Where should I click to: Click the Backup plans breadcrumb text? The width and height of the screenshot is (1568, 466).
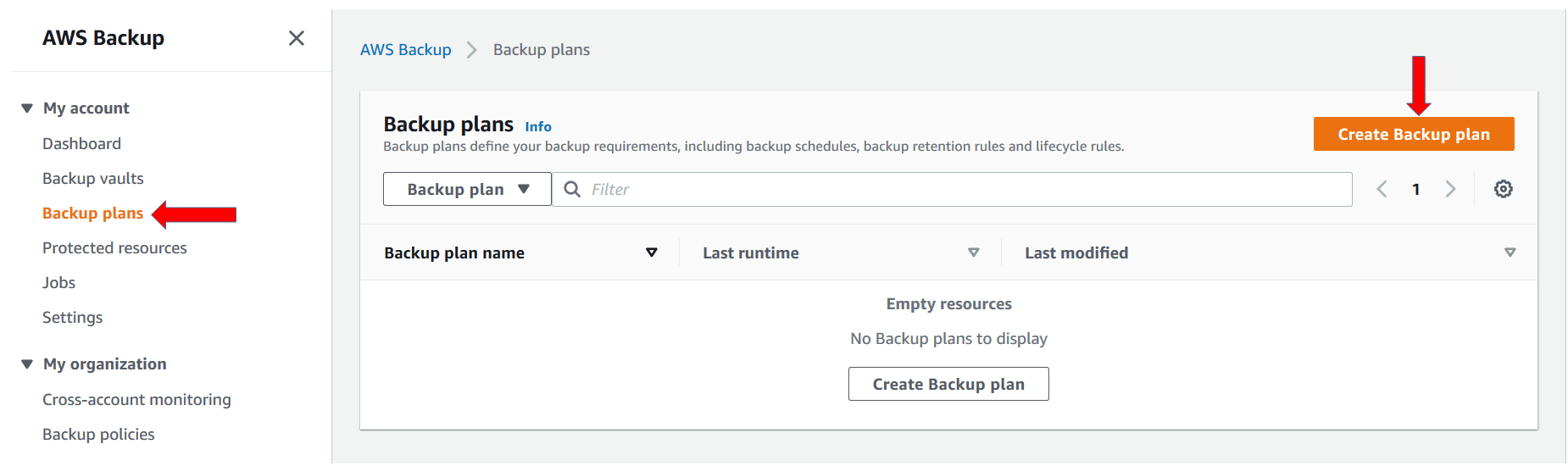pyautogui.click(x=542, y=50)
